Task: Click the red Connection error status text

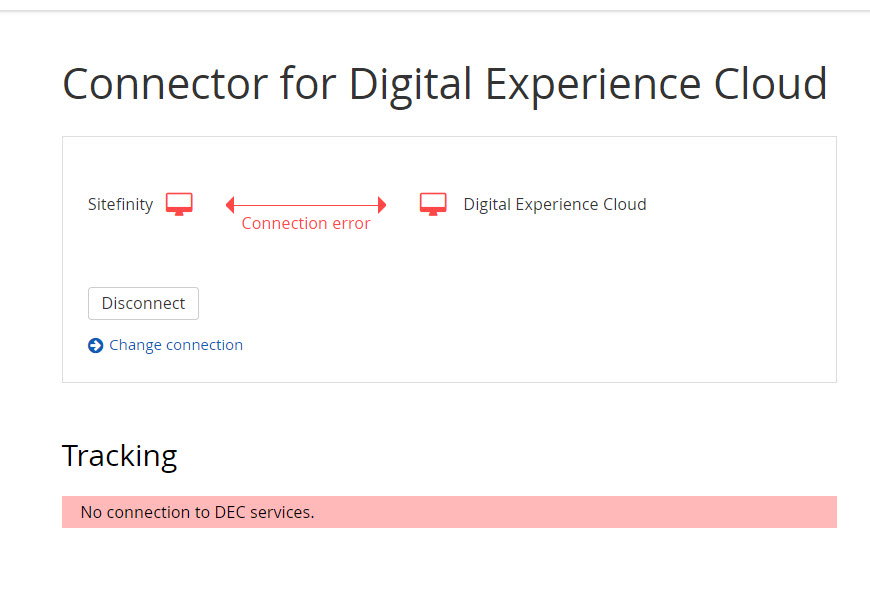Action: 306,224
